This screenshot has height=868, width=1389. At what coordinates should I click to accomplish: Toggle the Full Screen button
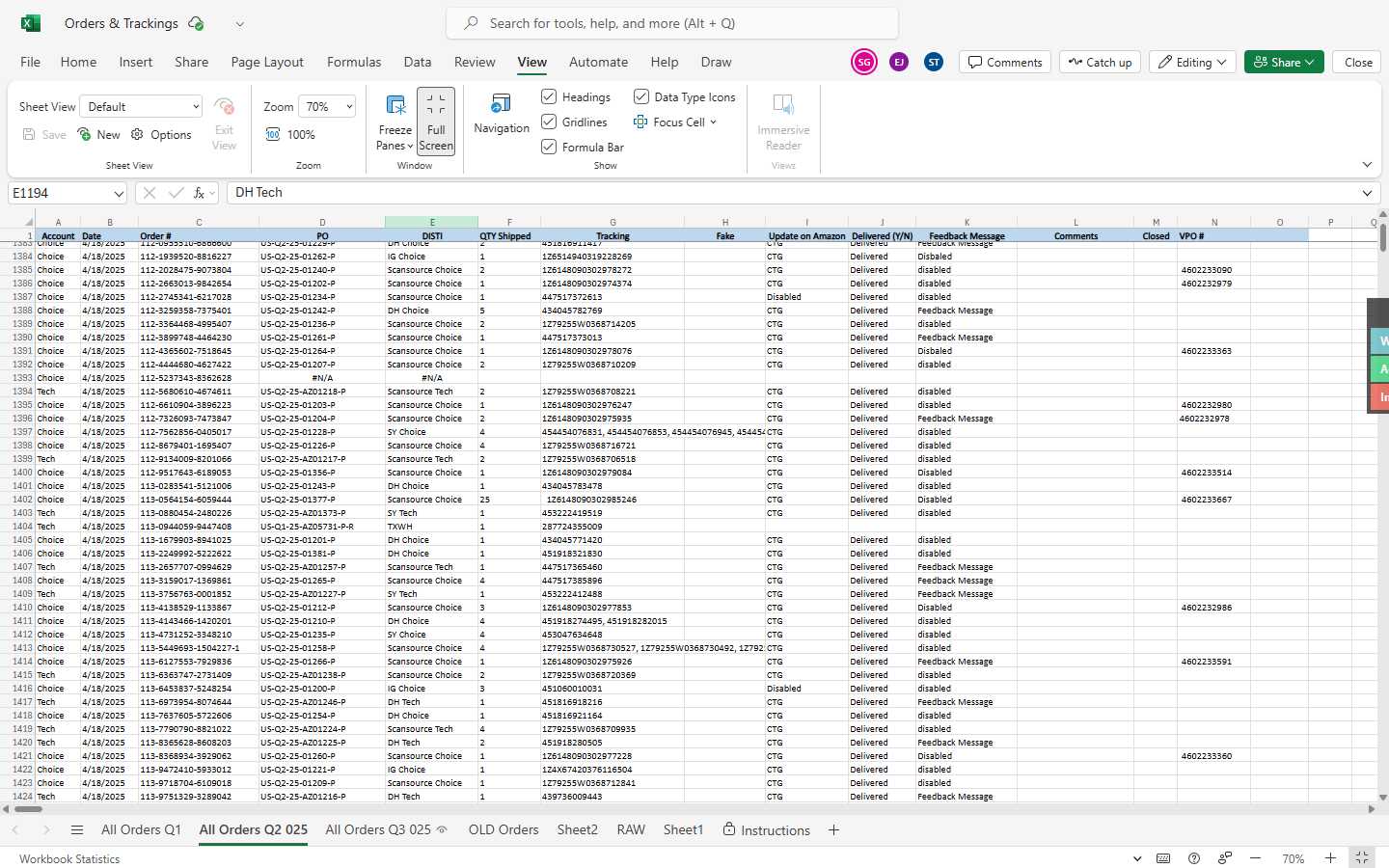pos(436,121)
